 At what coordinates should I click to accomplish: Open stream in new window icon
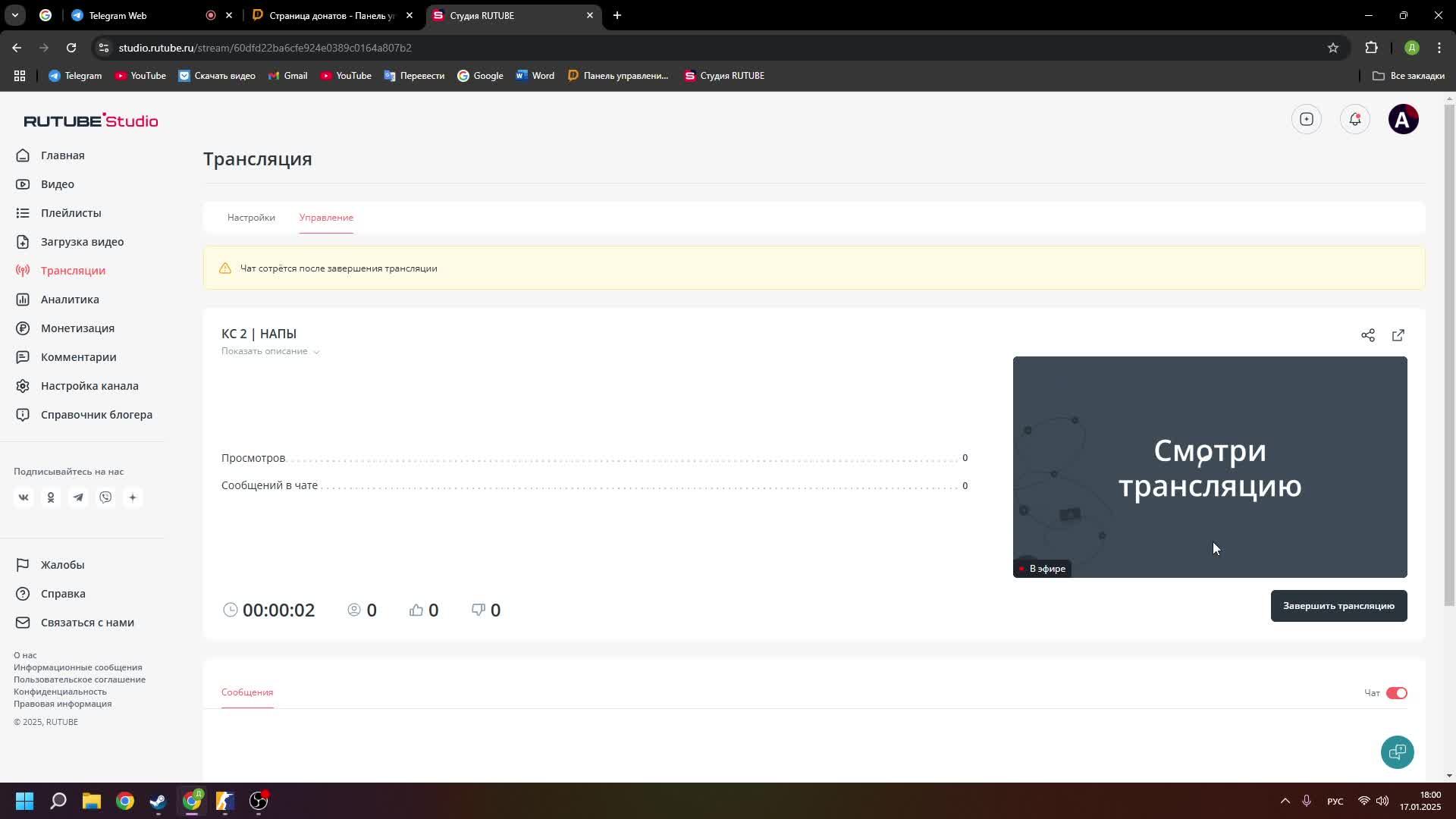1398,335
